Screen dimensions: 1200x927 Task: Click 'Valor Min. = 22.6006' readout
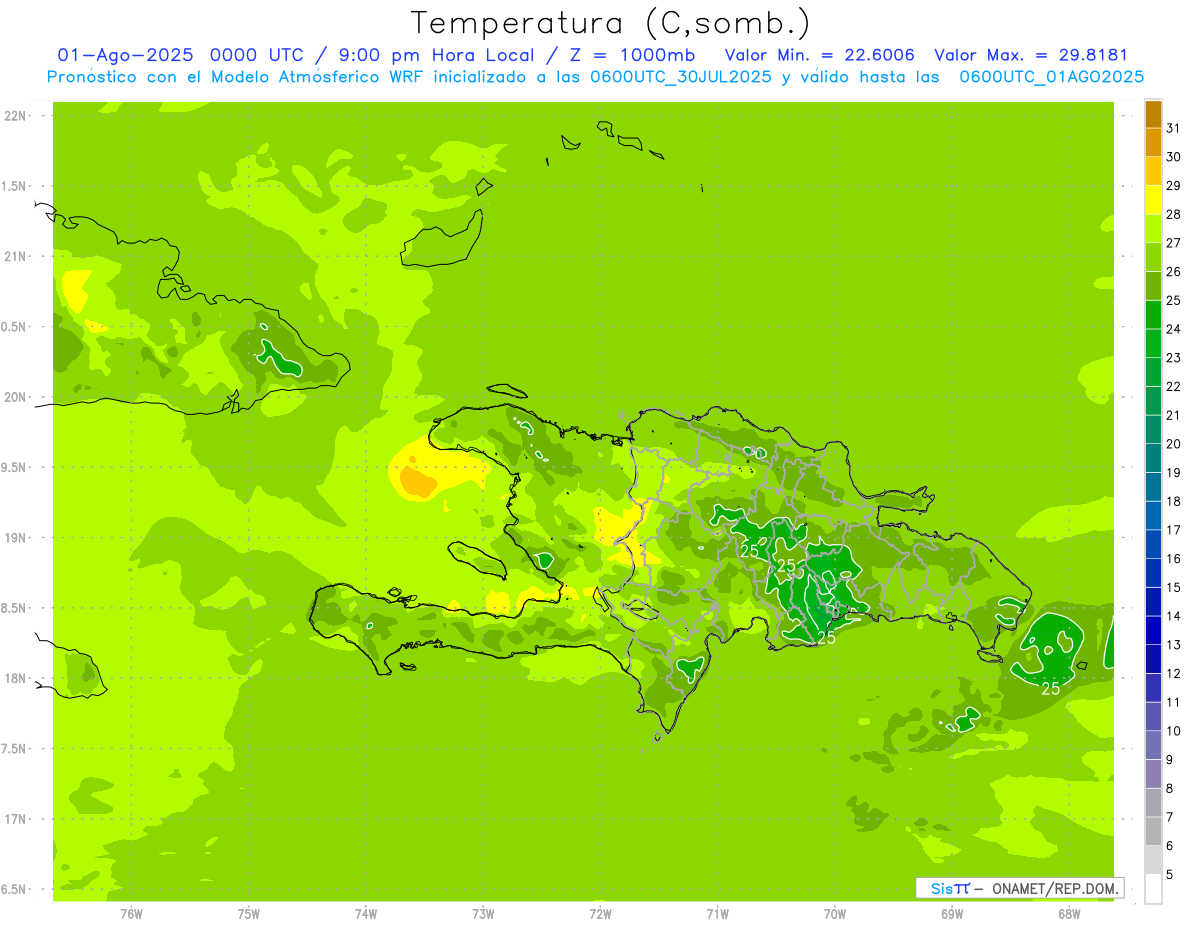[x=819, y=55]
